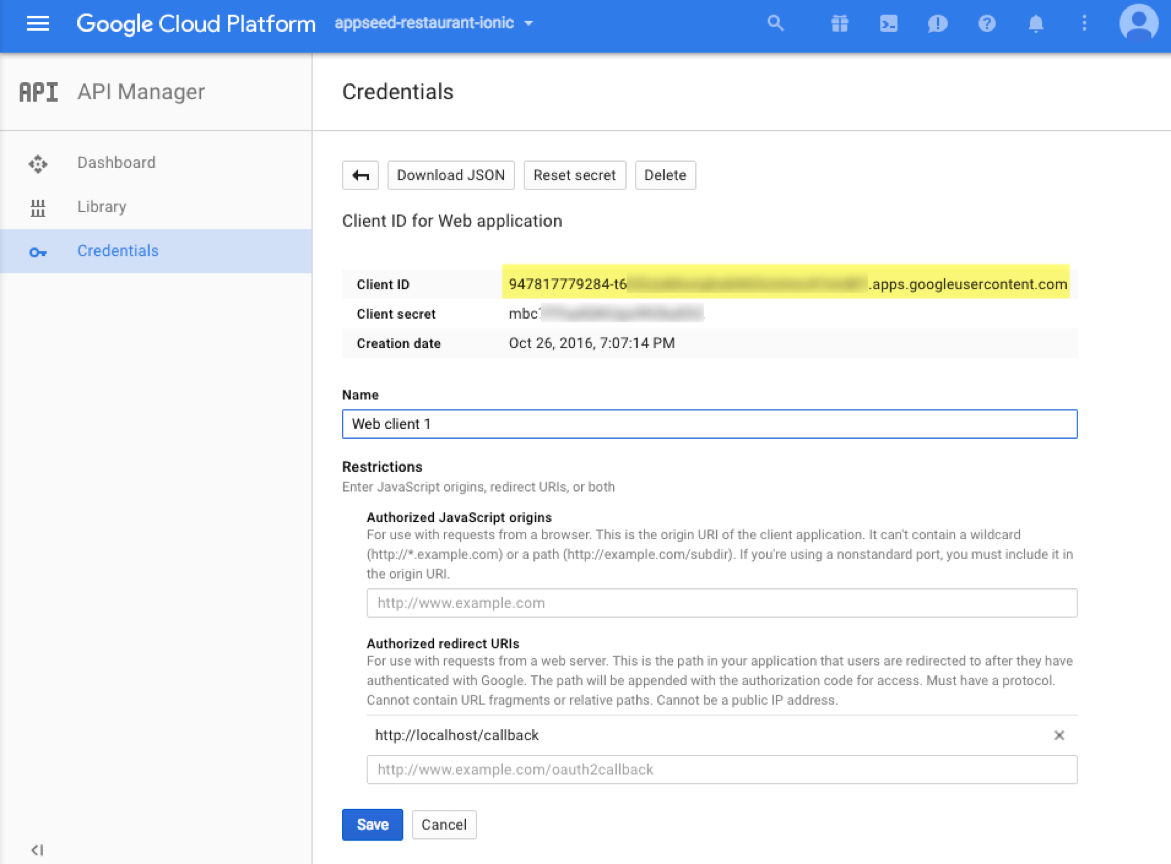Activate the Cloud Shell terminal icon
The image size is (1171, 864).
889,24
